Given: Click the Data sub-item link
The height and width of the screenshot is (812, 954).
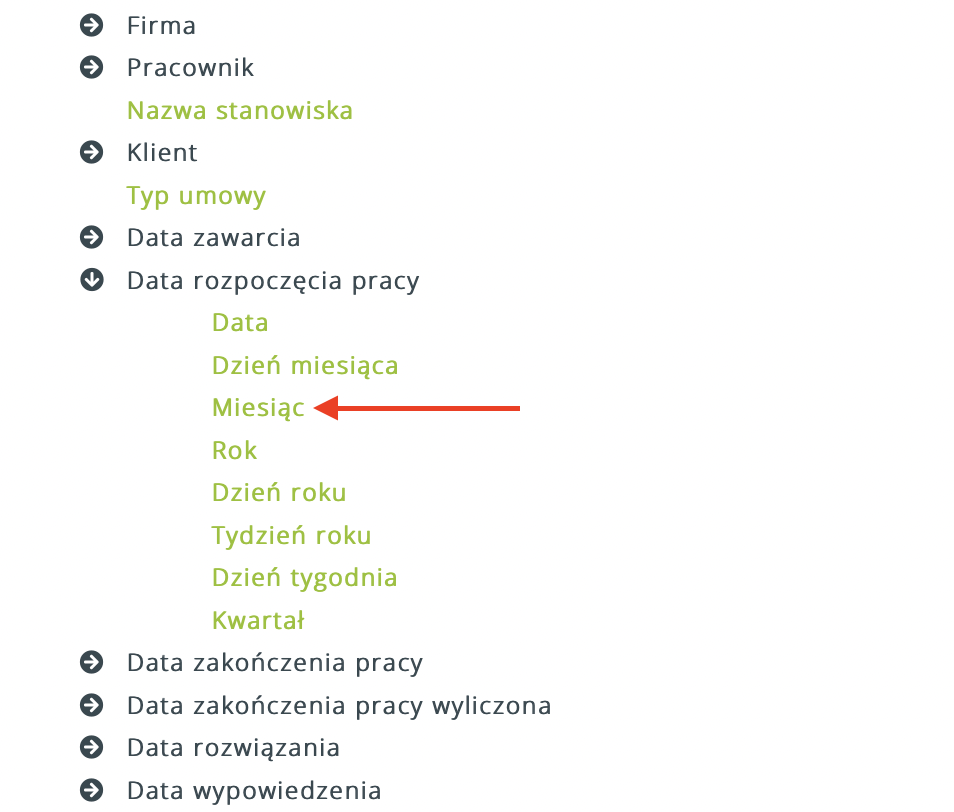Looking at the screenshot, I should [x=240, y=323].
